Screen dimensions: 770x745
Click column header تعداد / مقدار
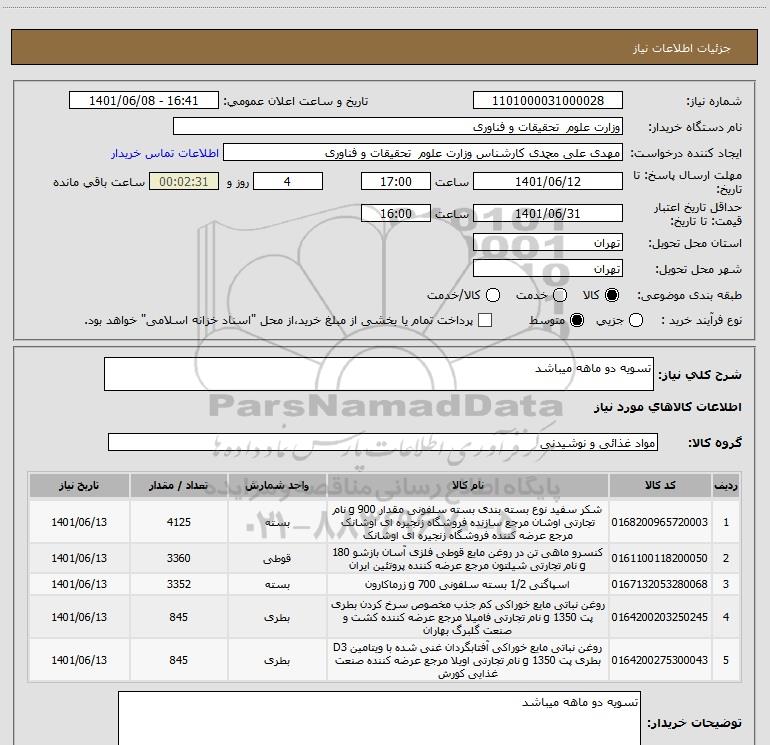click(179, 485)
